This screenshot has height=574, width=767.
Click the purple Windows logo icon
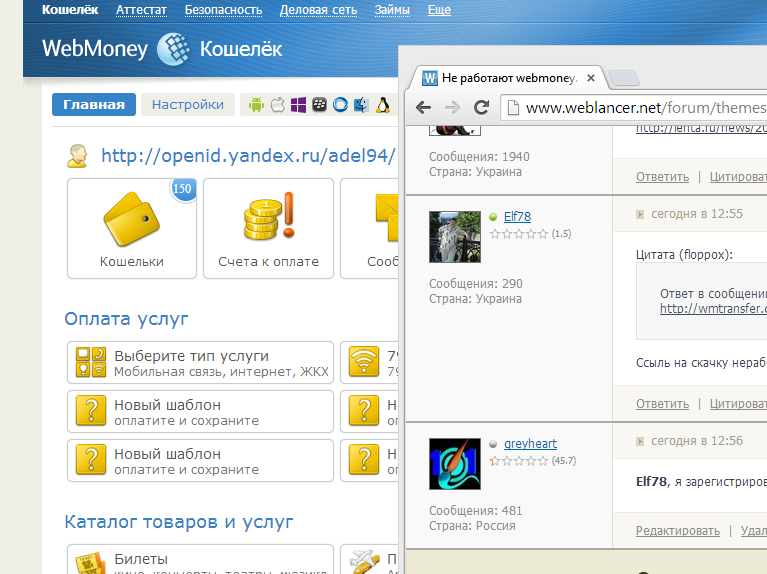coord(299,105)
